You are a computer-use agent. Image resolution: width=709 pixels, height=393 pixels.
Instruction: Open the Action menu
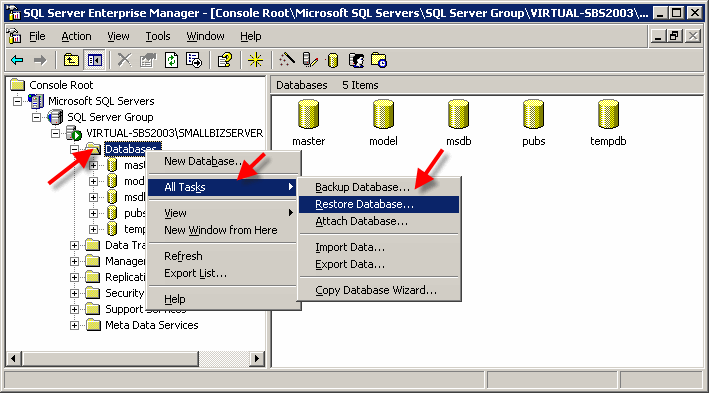click(76, 36)
